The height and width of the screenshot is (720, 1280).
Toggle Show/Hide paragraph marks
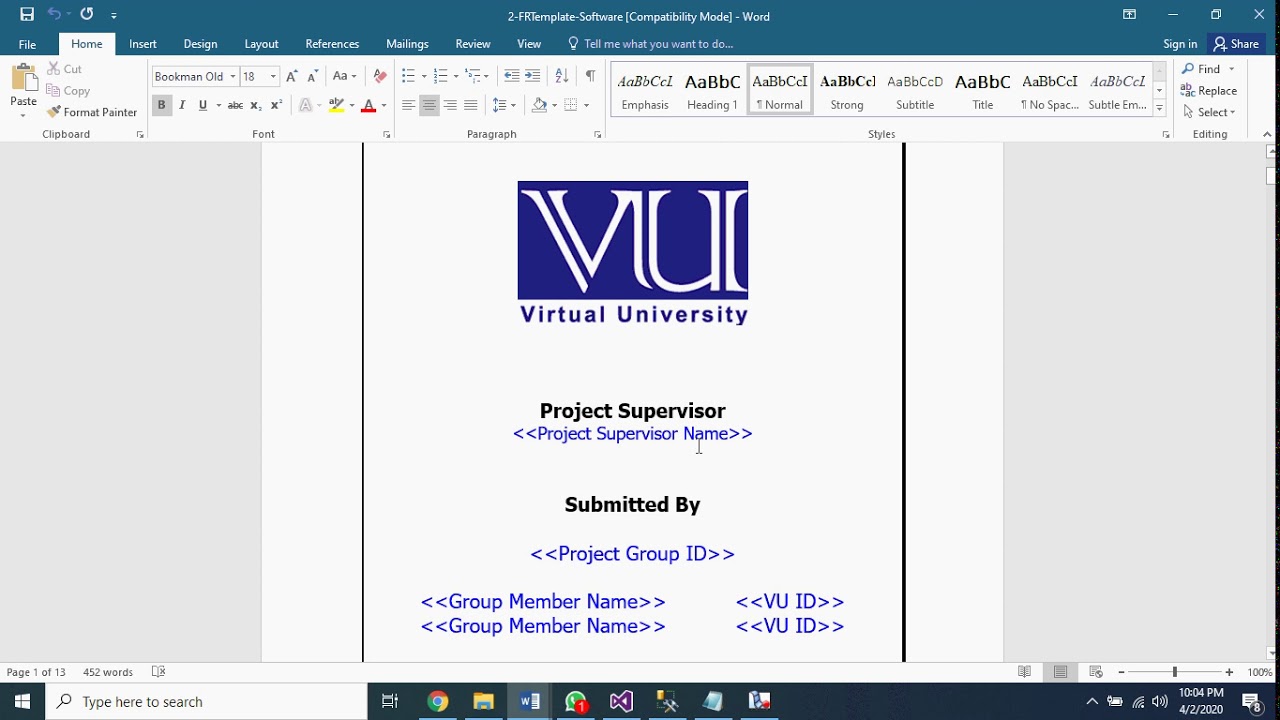click(590, 76)
